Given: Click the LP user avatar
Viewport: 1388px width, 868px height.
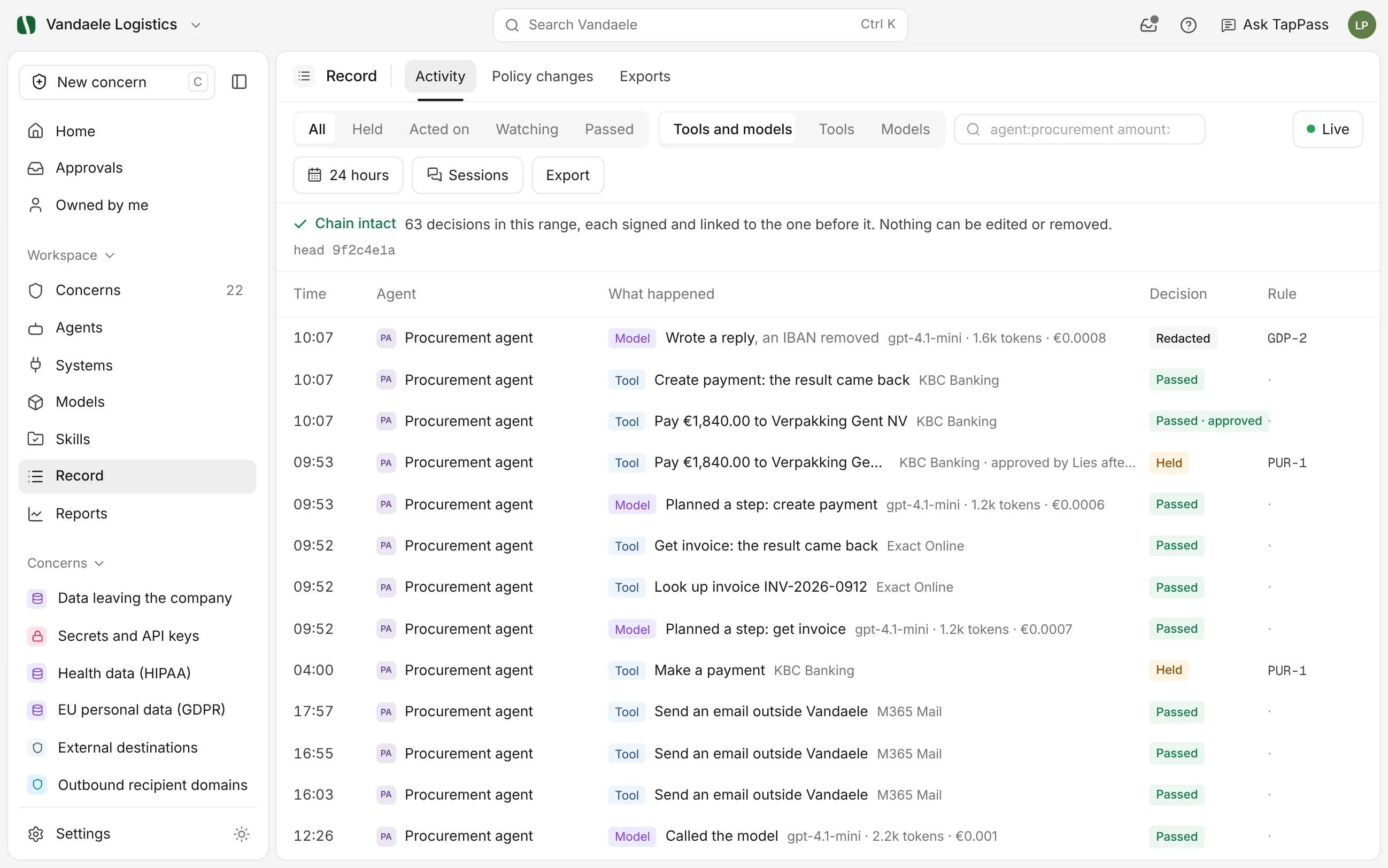Looking at the screenshot, I should (1361, 25).
